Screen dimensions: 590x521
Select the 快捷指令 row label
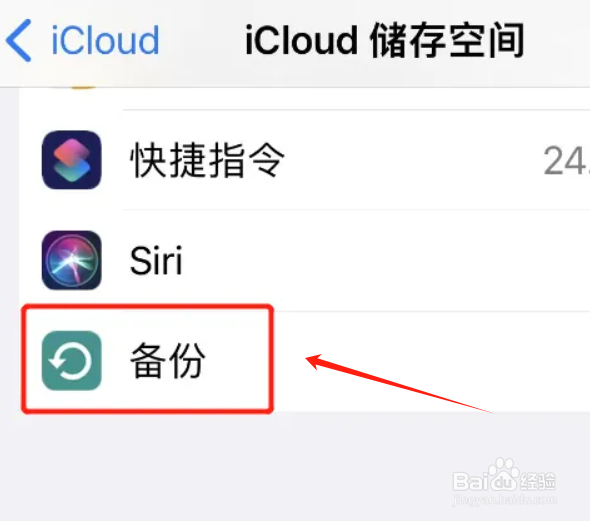(207, 160)
